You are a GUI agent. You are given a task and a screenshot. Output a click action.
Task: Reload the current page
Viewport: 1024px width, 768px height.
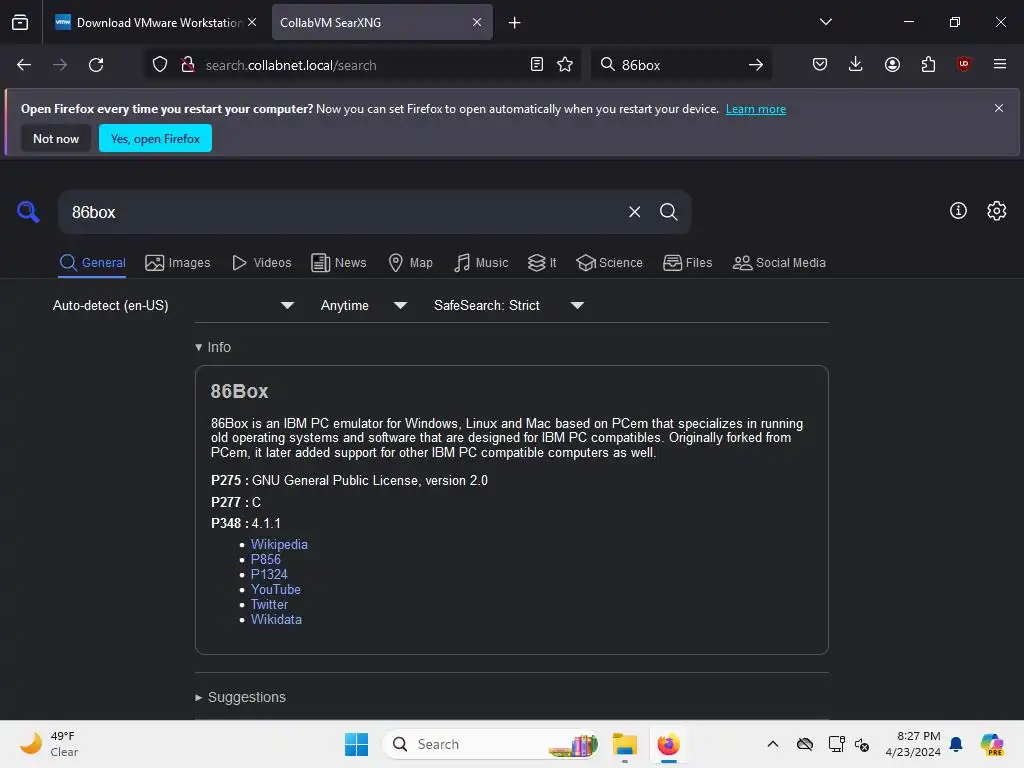tap(96, 65)
